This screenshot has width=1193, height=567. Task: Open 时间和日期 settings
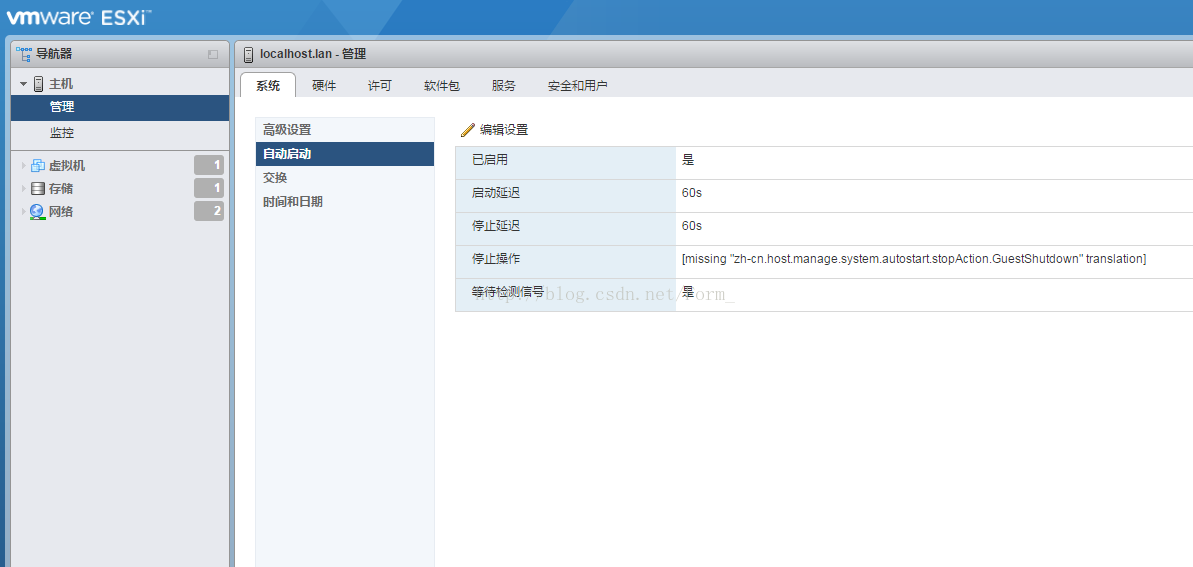[x=292, y=202]
